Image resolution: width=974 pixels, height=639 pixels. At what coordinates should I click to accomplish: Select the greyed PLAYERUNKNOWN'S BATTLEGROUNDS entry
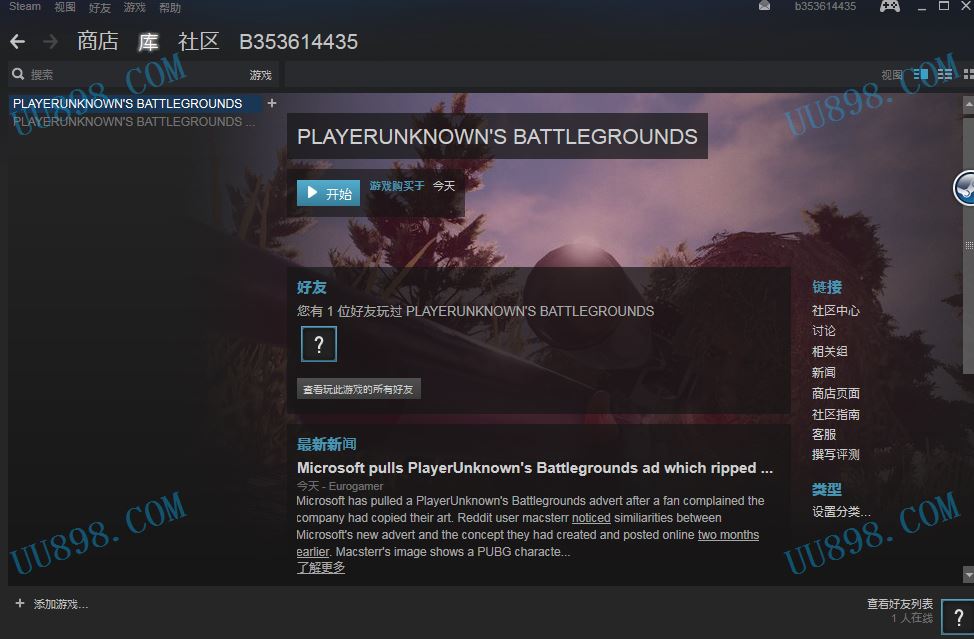point(134,122)
